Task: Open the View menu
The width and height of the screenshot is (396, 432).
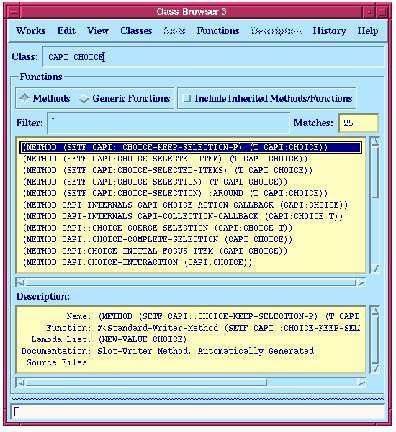Action: point(98,31)
